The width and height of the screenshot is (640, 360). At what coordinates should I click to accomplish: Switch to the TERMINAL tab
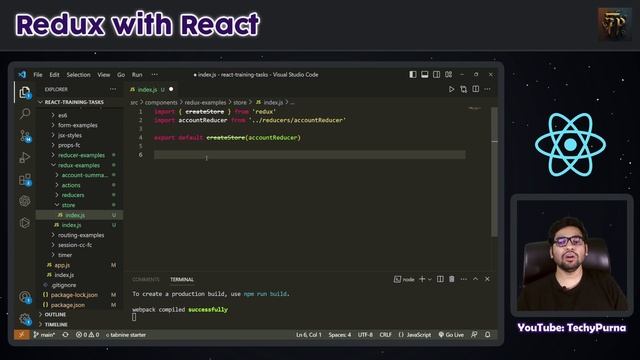(x=182, y=280)
